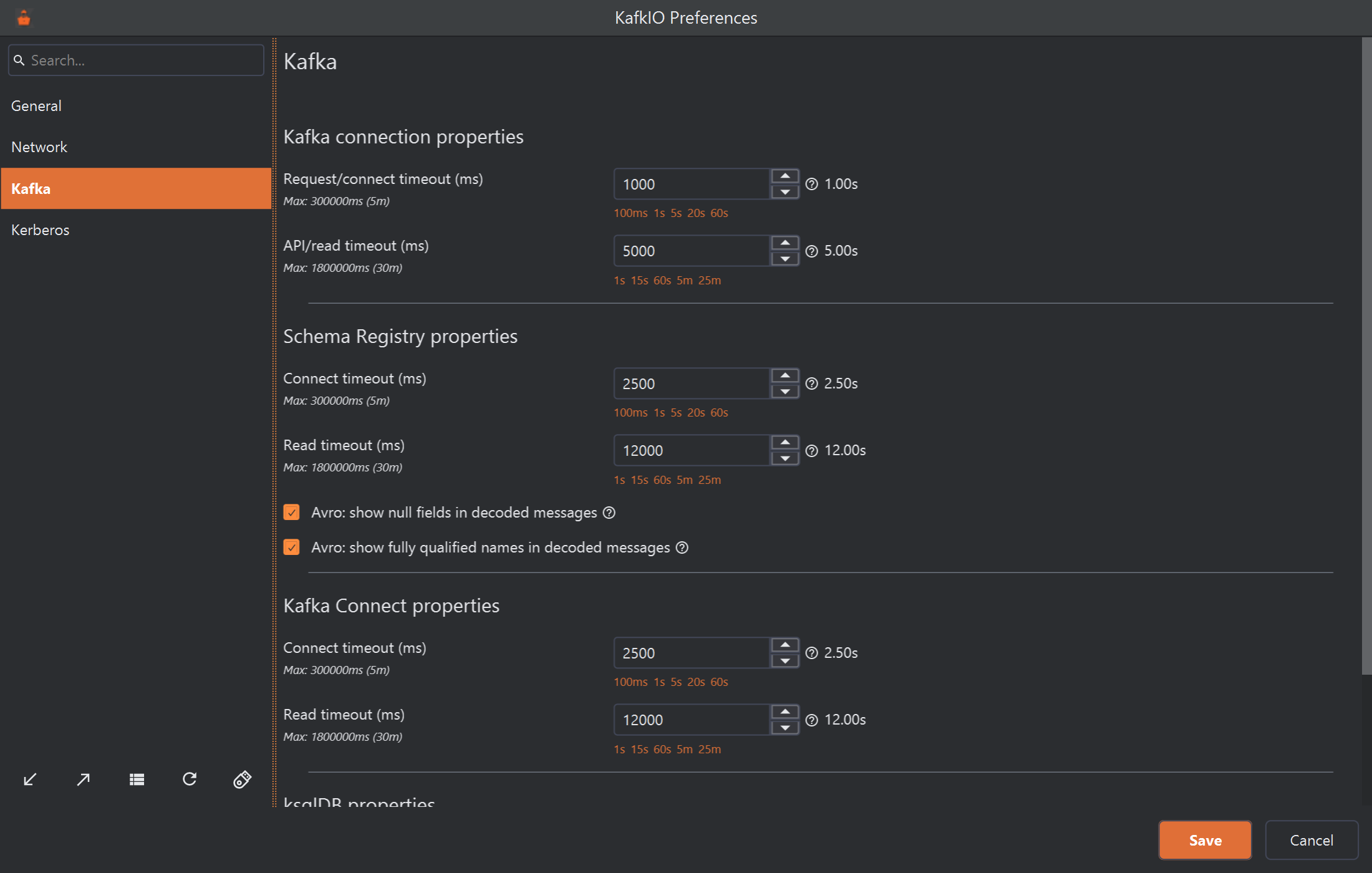The image size is (1372, 873).
Task: Click help icon after Avro fully qualified names
Action: (x=682, y=547)
